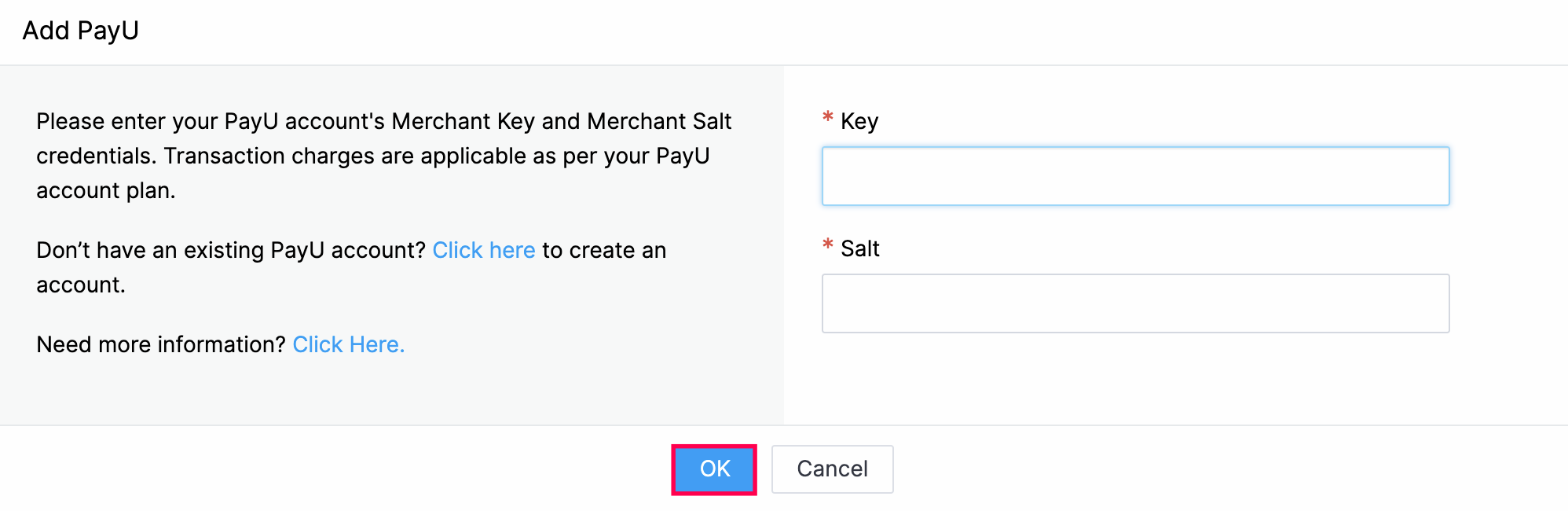Click the OK button
The height and width of the screenshot is (511, 1568).
[714, 469]
